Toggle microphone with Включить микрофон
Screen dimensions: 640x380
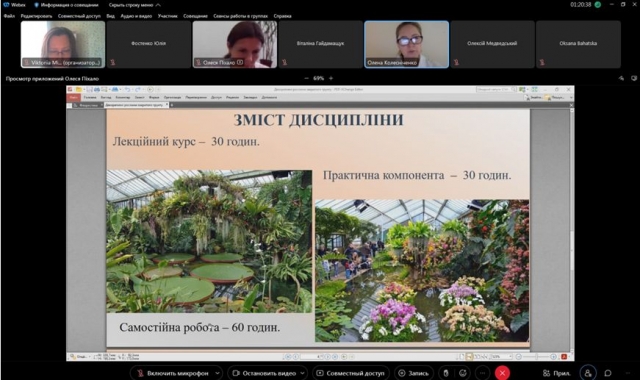tap(173, 373)
